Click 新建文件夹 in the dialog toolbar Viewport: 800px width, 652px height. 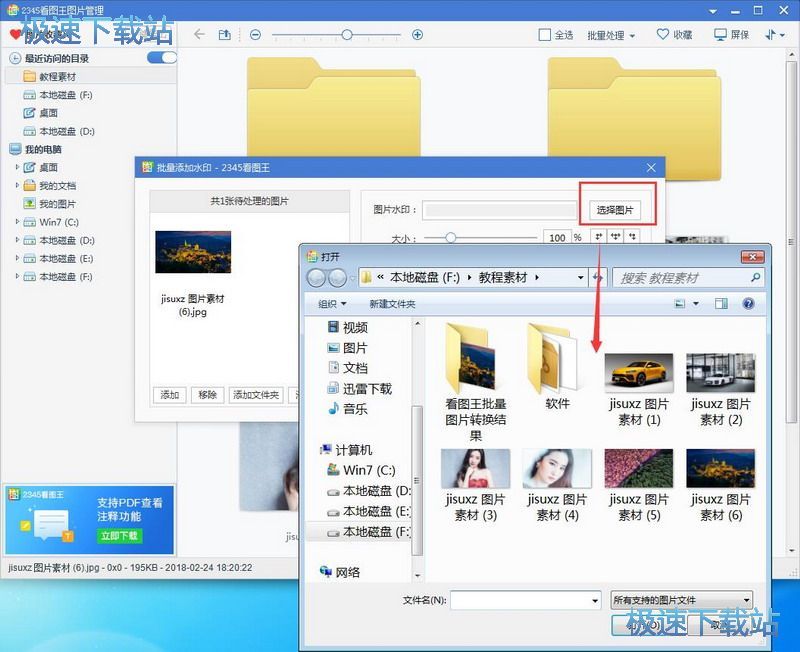click(392, 304)
